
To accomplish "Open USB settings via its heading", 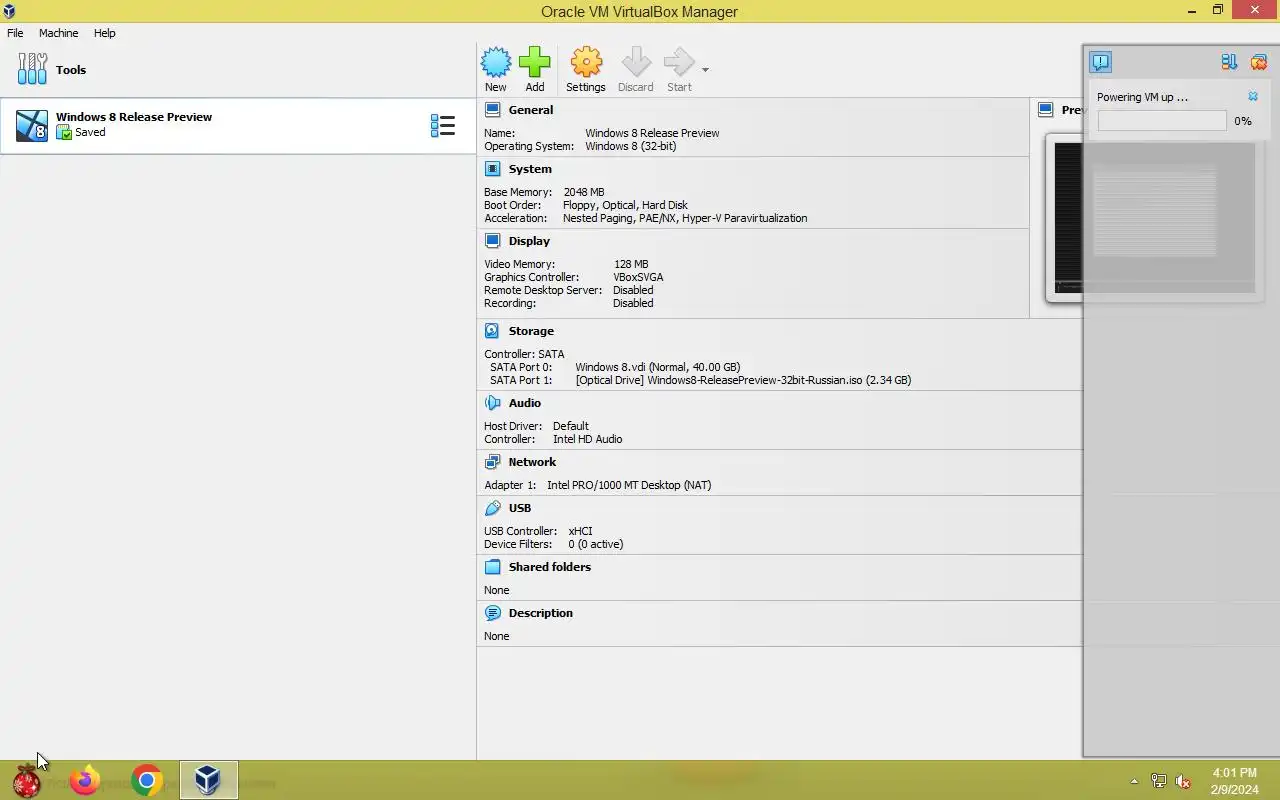I will pyautogui.click(x=520, y=508).
